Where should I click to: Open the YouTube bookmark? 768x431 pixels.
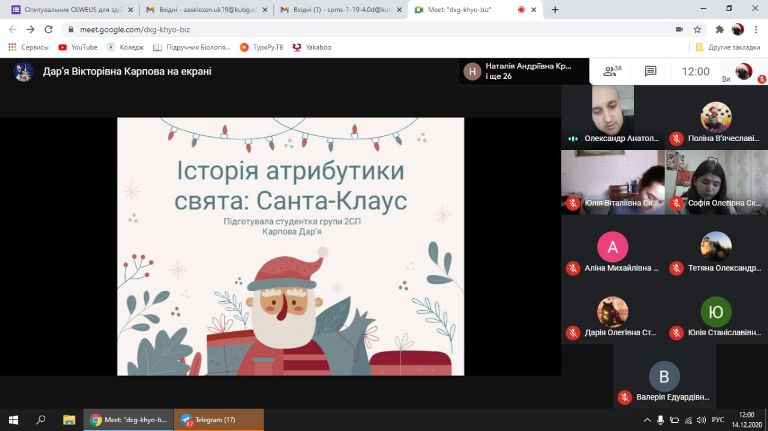(78, 47)
